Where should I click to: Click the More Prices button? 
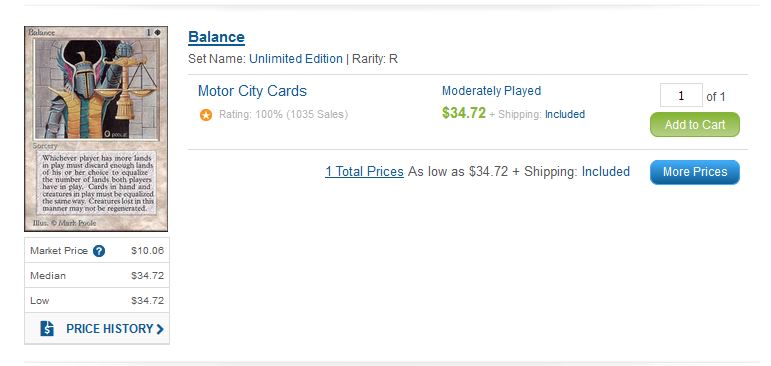click(695, 172)
